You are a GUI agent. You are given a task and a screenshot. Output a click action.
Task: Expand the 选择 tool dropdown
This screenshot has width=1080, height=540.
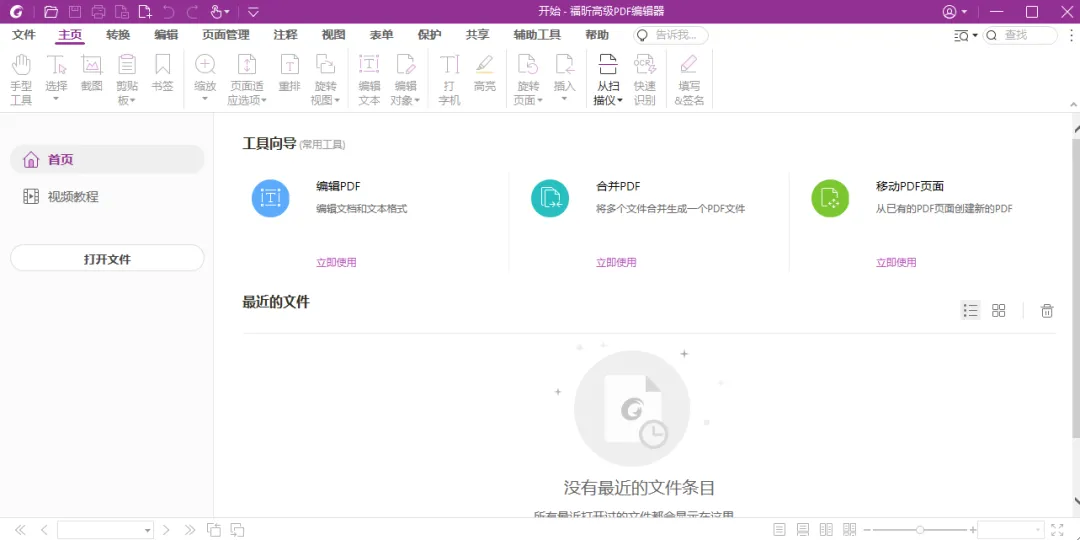tap(56, 99)
